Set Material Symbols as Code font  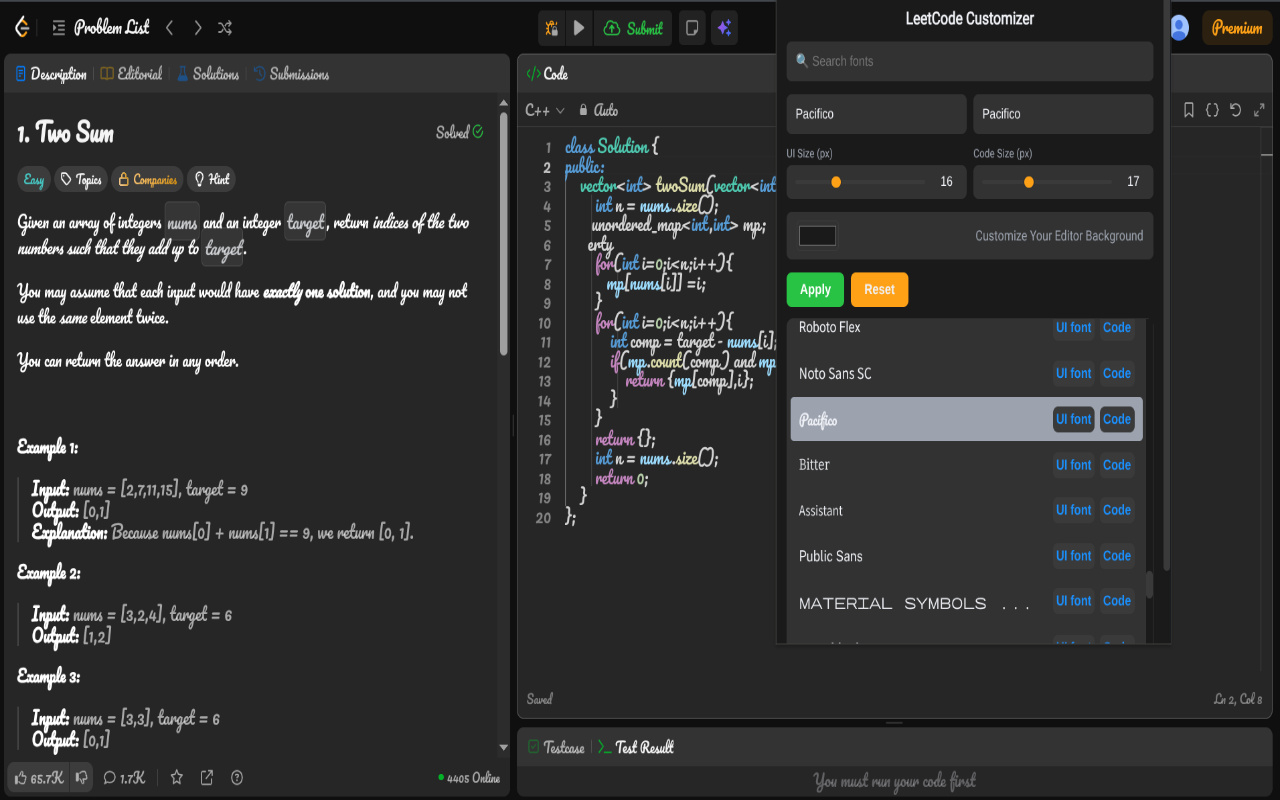(1117, 601)
